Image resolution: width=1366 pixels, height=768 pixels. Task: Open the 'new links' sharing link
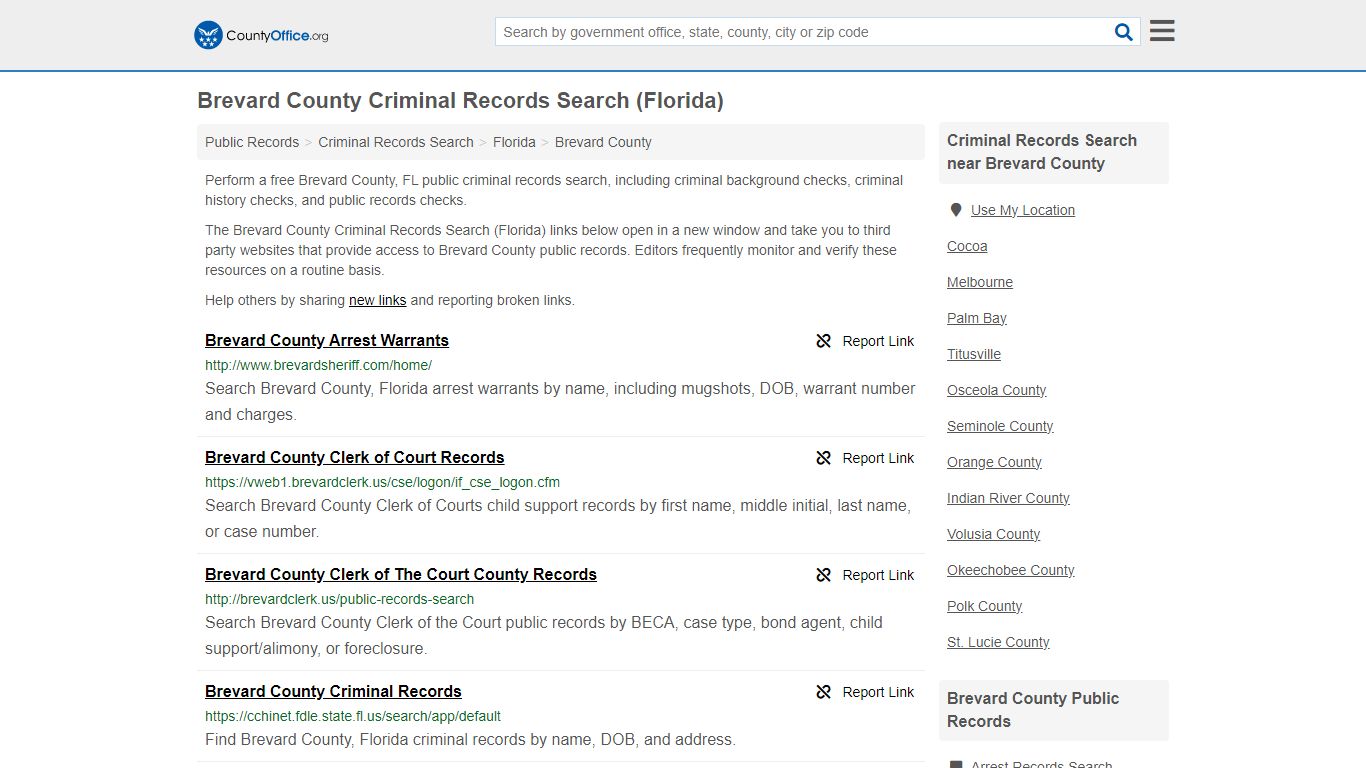click(377, 300)
